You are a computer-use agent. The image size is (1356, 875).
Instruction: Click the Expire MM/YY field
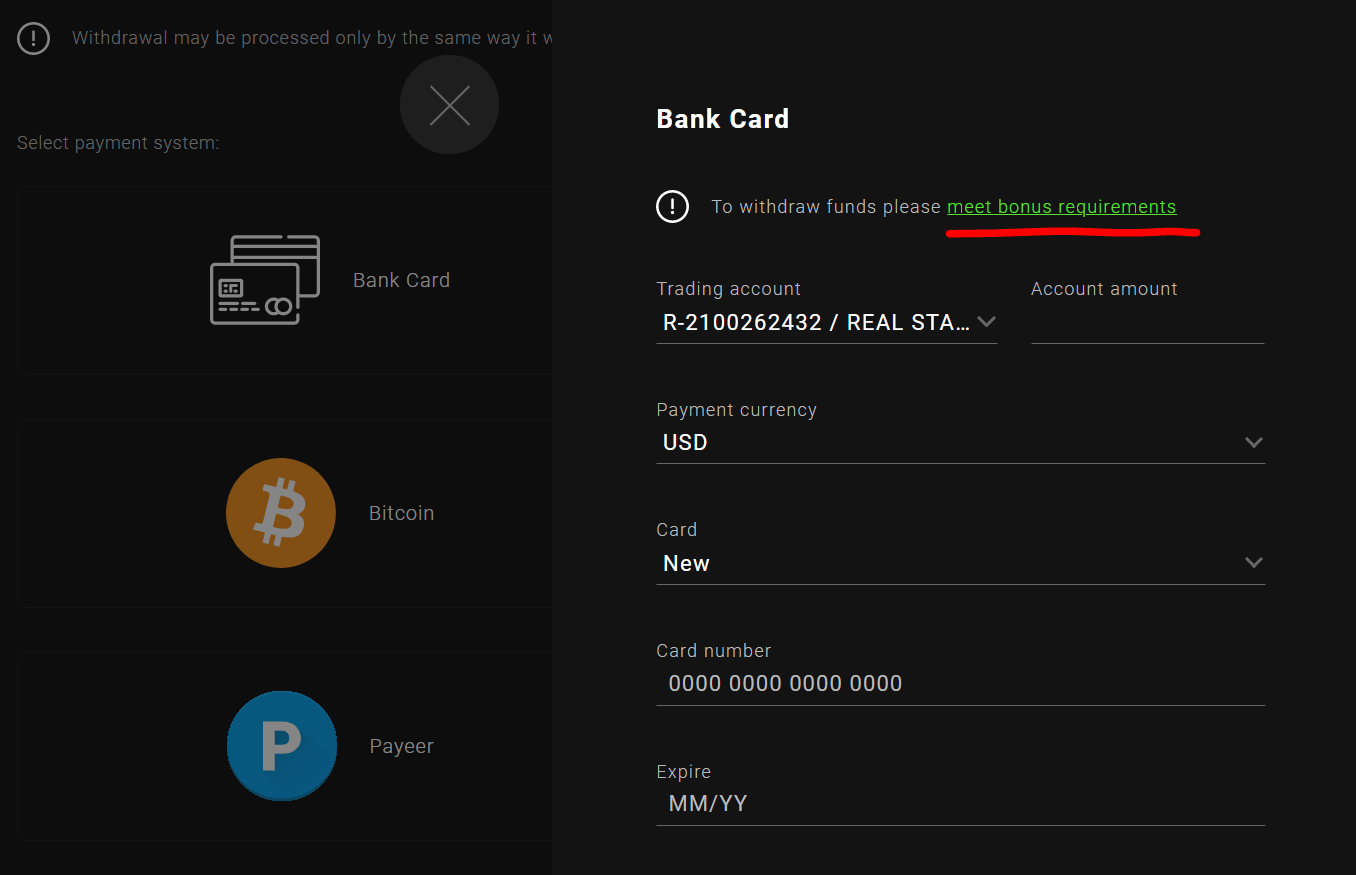click(x=961, y=804)
